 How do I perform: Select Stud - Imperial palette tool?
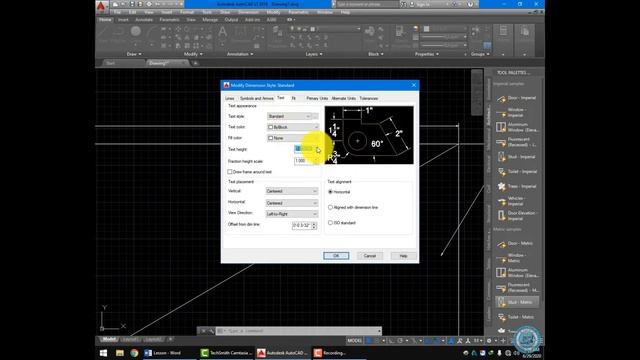(x=516, y=157)
